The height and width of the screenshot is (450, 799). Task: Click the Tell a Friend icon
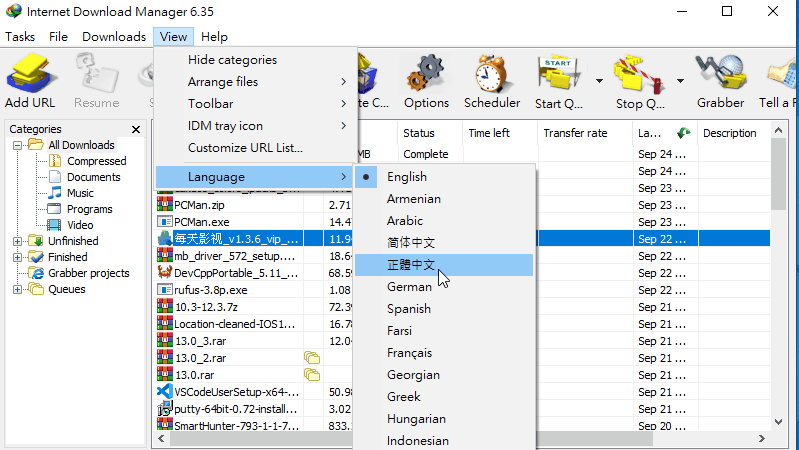click(x=782, y=75)
